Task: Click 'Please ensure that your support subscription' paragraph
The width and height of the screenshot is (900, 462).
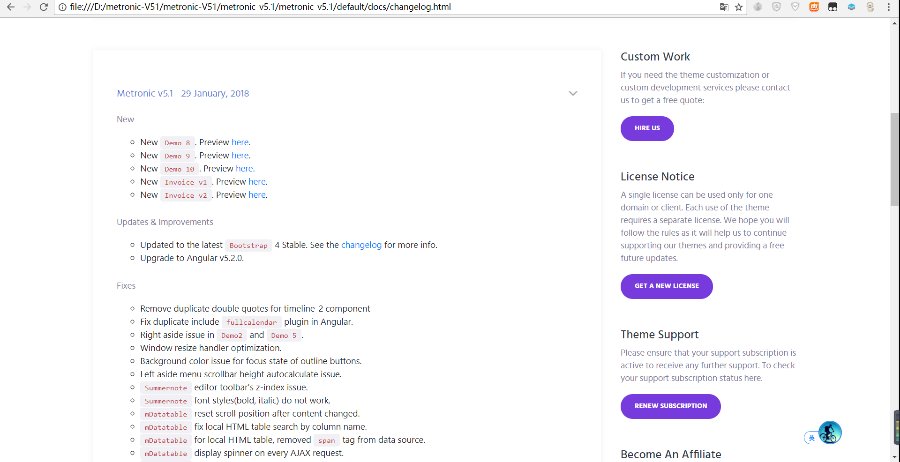Action: coord(708,366)
